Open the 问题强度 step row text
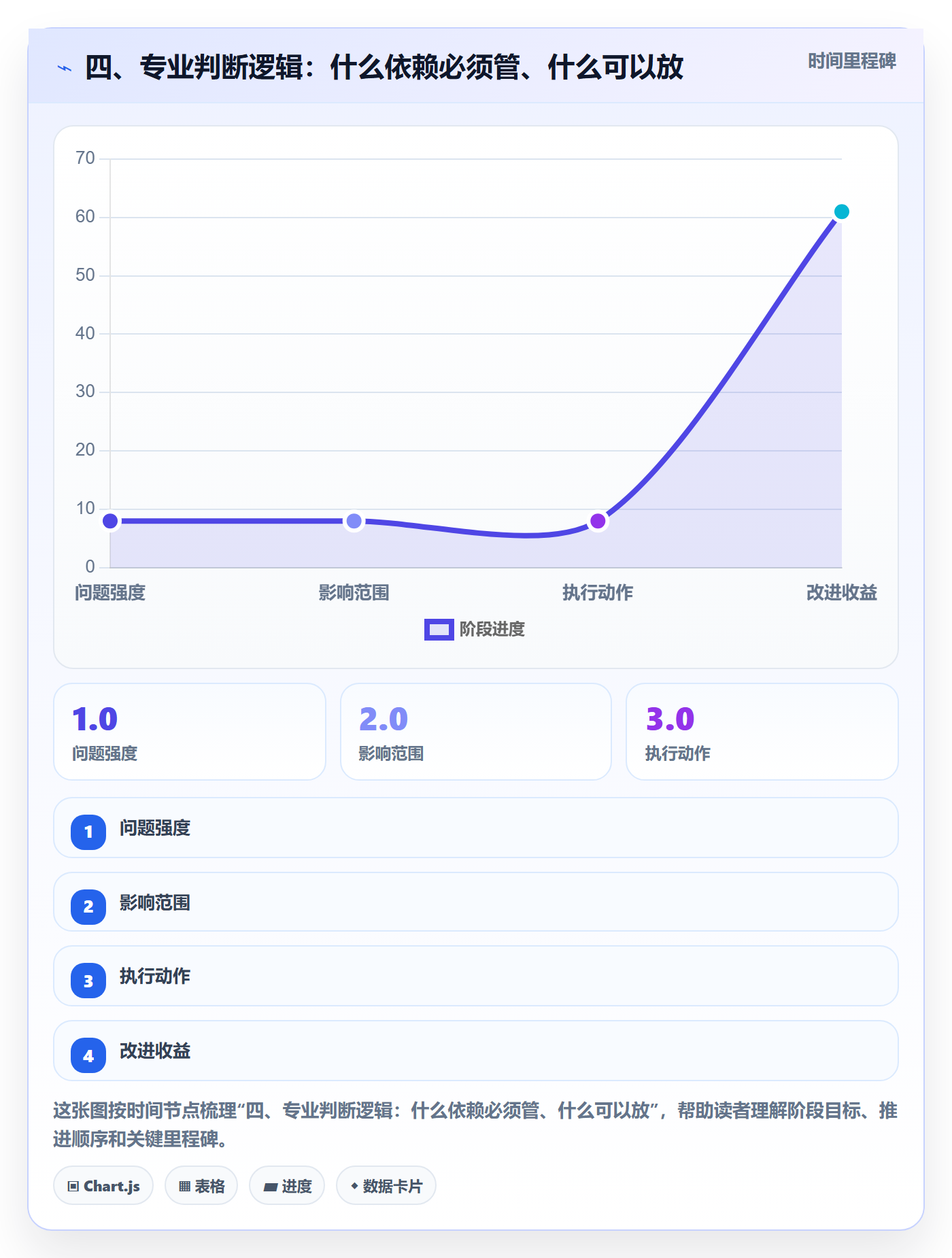Screen dimensions: 952x1258 [155, 828]
